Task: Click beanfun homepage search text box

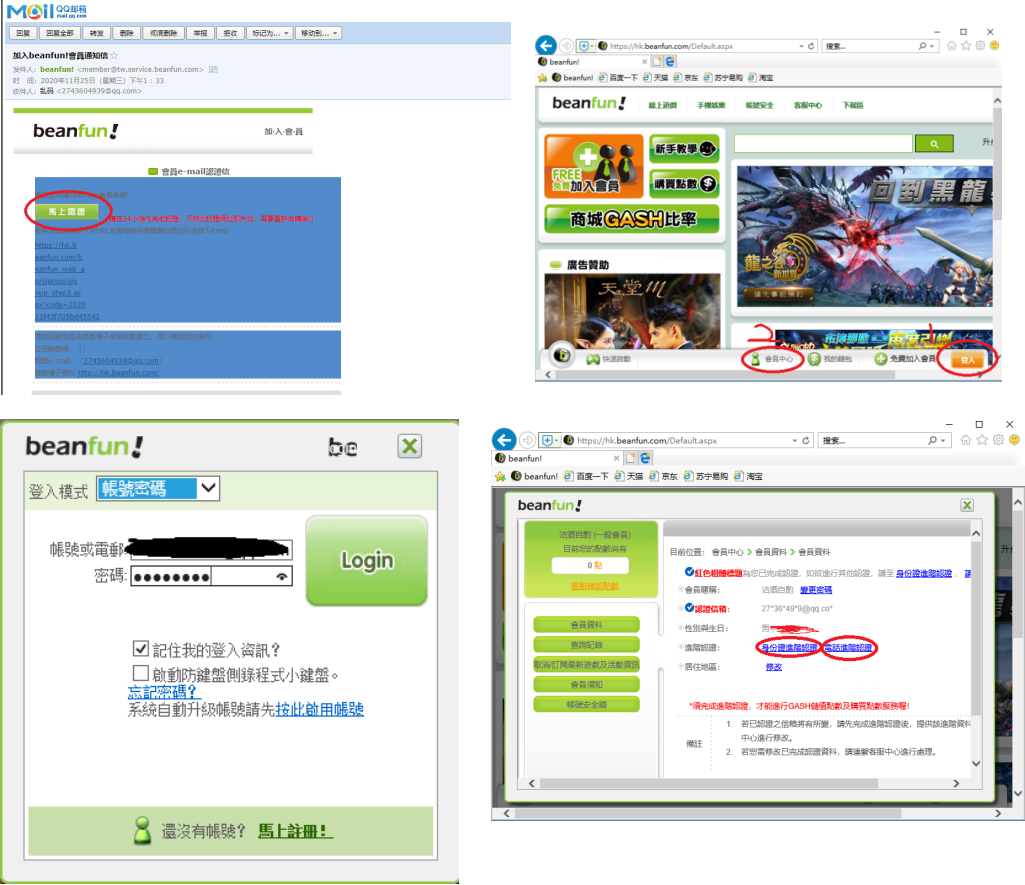Action: 823,144
